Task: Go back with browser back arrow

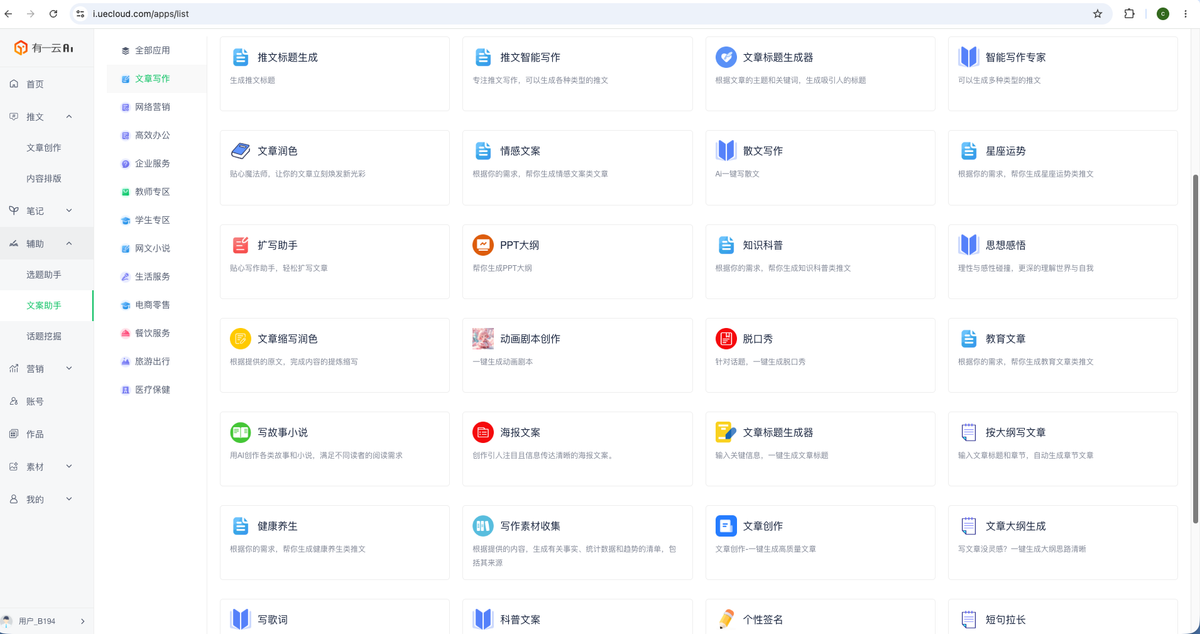Action: tap(9, 14)
